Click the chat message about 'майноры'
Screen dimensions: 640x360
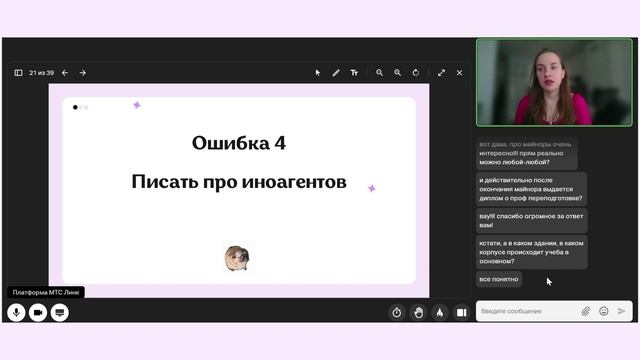pos(526,153)
